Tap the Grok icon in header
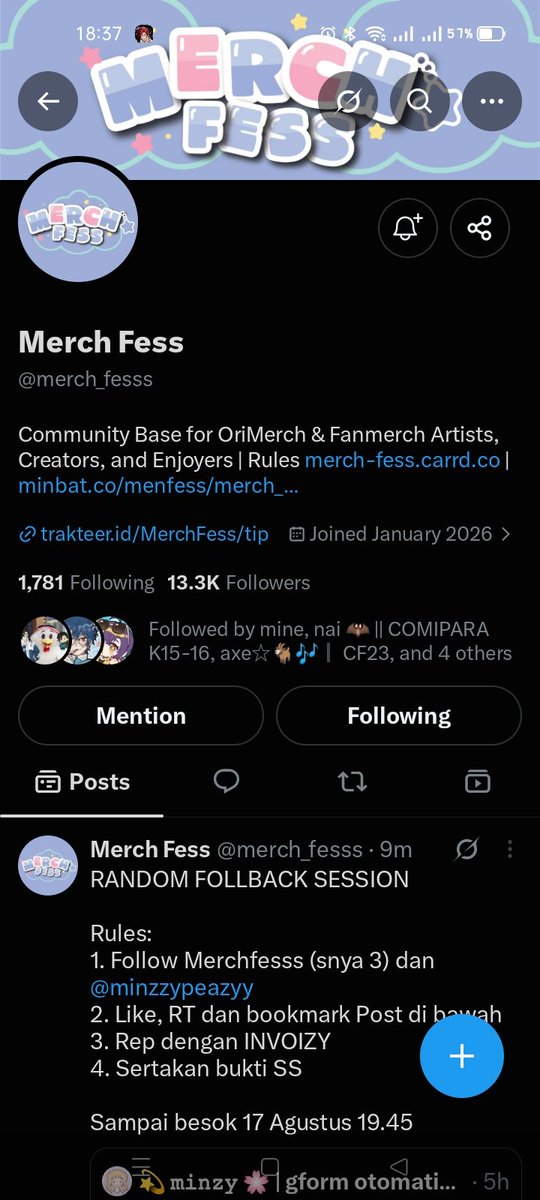 pyautogui.click(x=349, y=101)
